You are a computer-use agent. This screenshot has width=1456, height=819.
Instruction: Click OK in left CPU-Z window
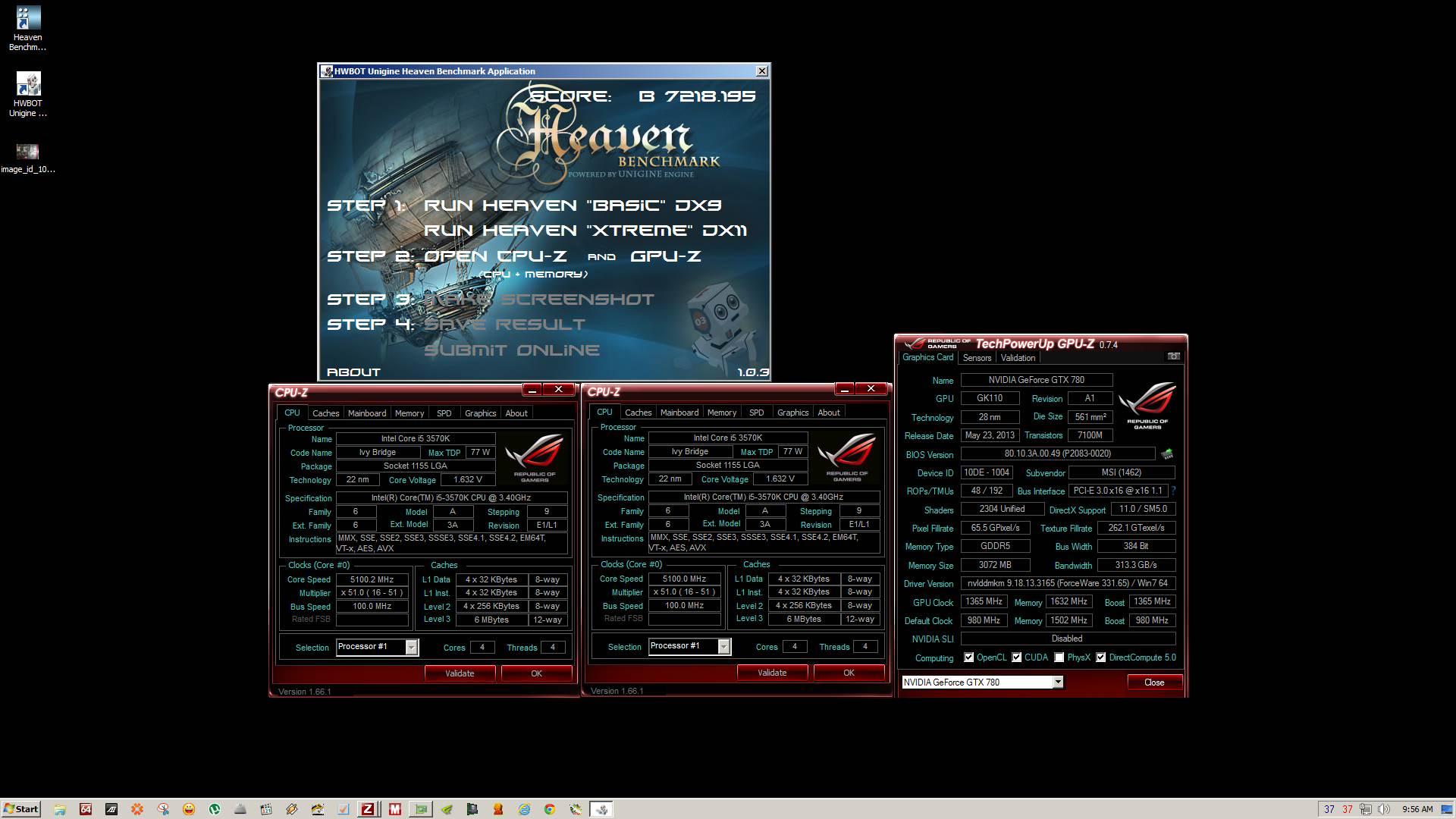pyautogui.click(x=536, y=673)
